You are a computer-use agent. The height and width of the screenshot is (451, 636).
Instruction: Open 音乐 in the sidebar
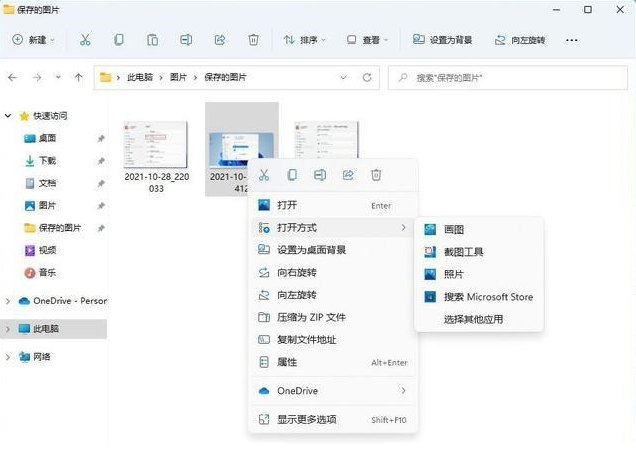tap(47, 273)
